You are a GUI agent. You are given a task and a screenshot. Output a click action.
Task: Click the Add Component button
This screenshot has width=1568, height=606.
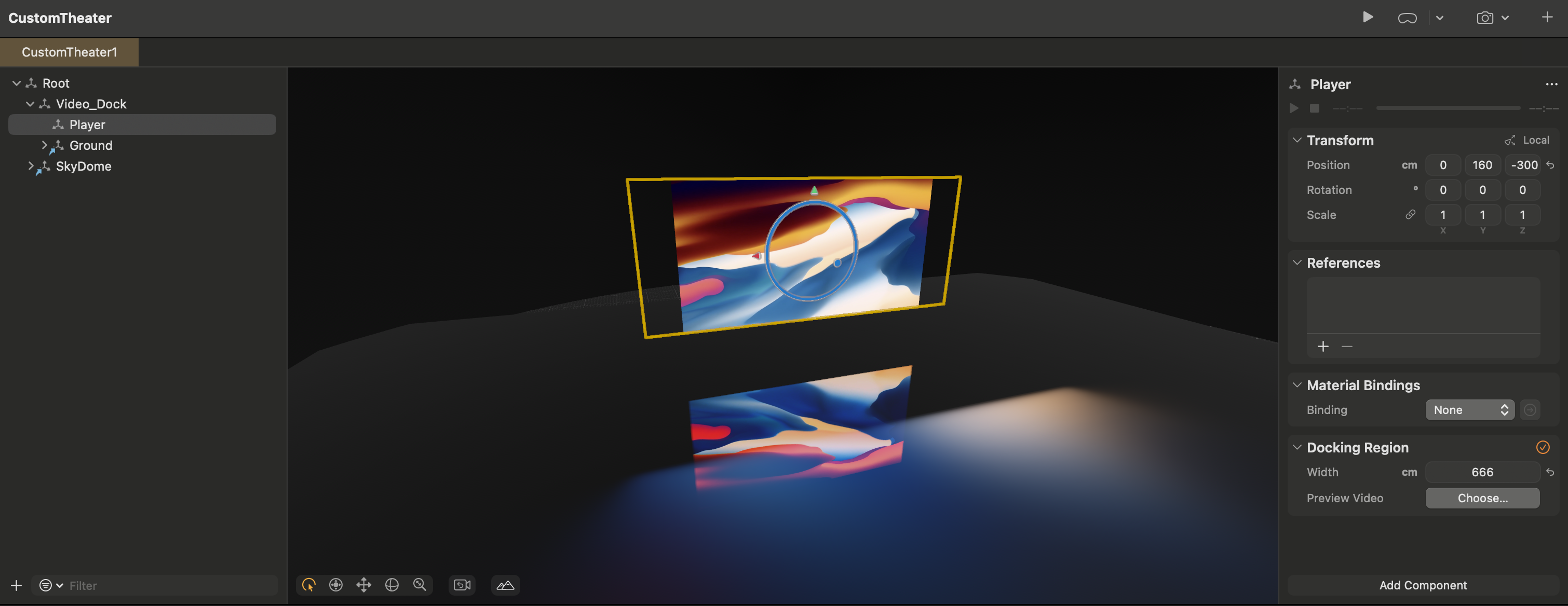click(x=1423, y=585)
